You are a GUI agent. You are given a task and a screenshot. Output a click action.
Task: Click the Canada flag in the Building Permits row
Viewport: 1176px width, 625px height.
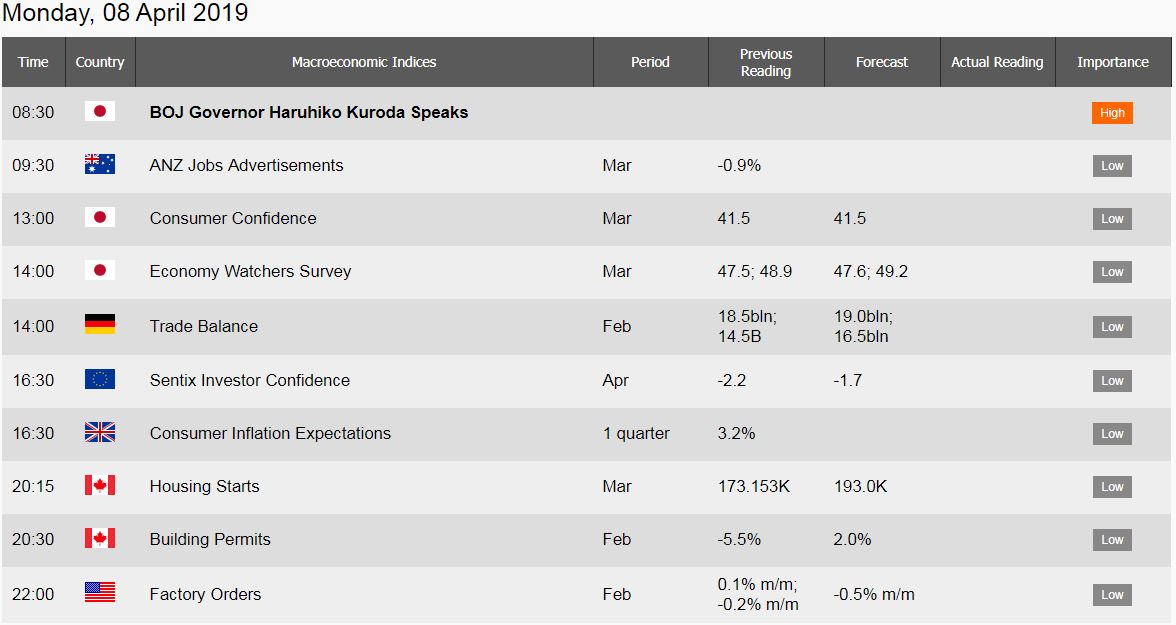pos(100,539)
